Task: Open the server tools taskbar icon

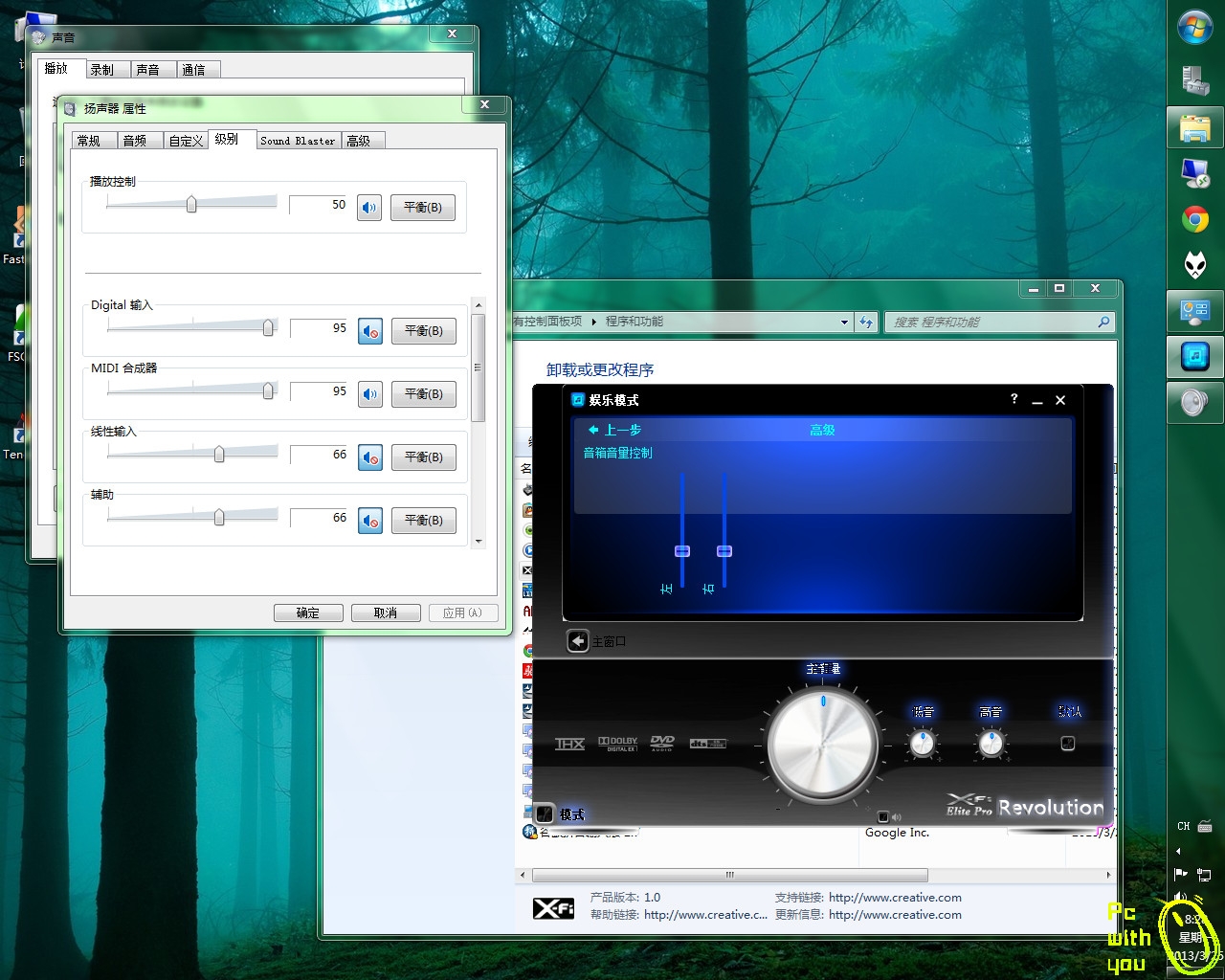Action: [x=1194, y=80]
